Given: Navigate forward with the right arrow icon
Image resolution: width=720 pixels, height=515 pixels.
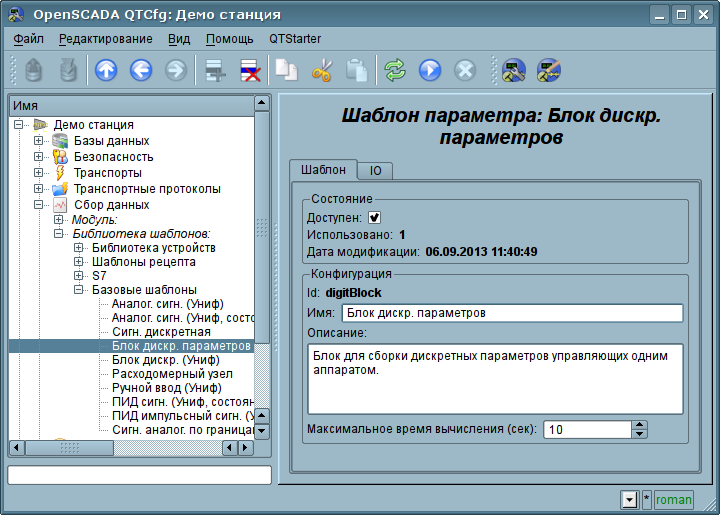Looking at the screenshot, I should [176, 70].
